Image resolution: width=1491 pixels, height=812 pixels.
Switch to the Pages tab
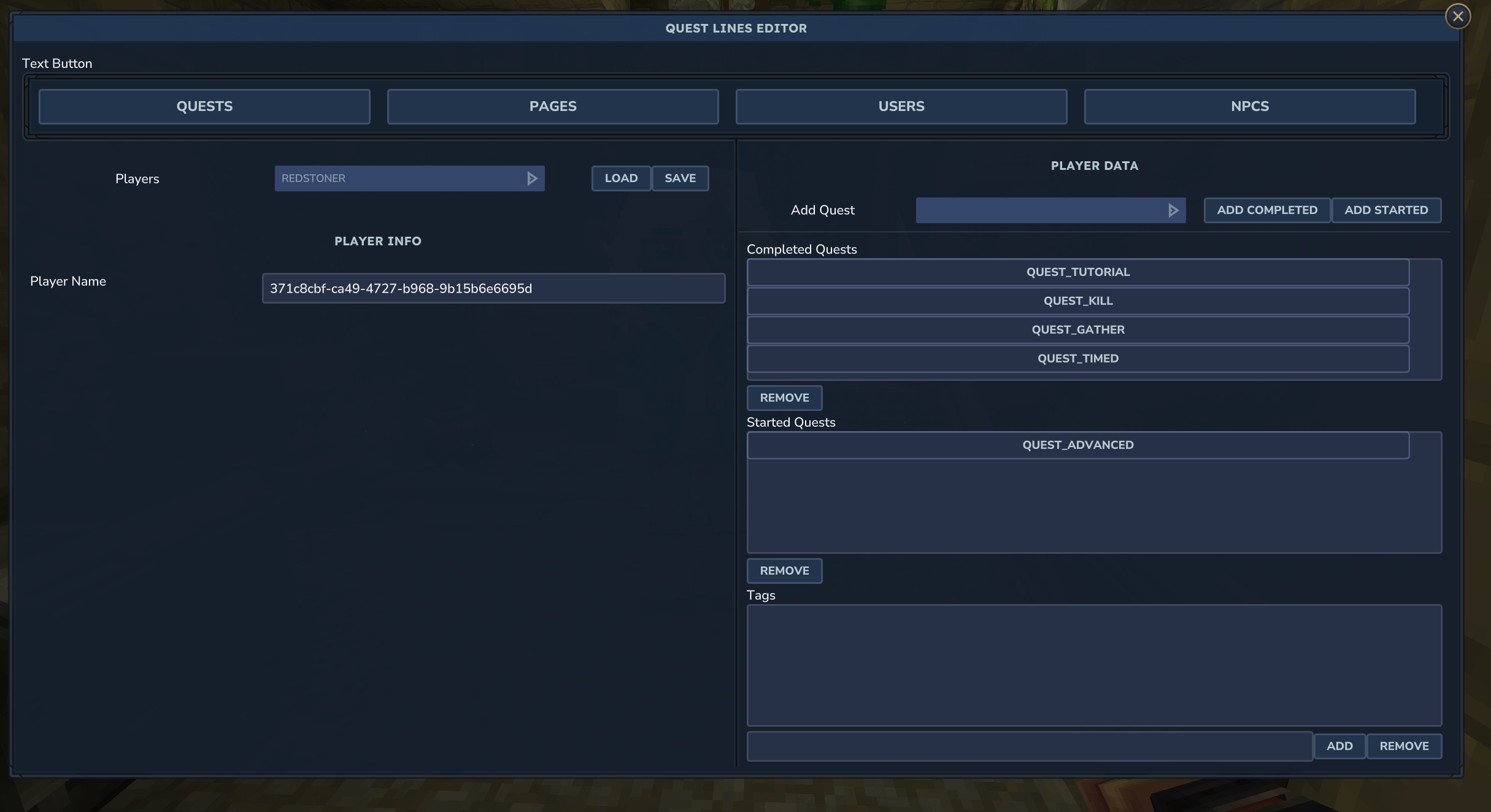click(x=553, y=107)
